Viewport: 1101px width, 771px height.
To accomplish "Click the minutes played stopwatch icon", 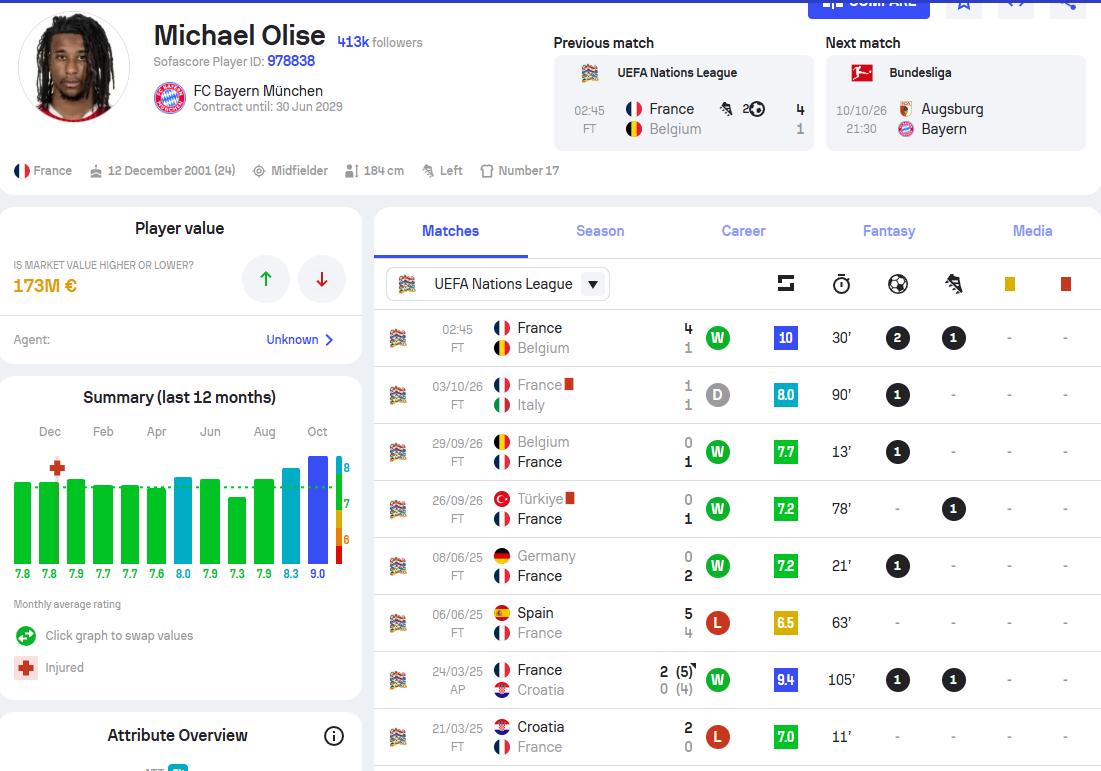I will click(x=841, y=284).
